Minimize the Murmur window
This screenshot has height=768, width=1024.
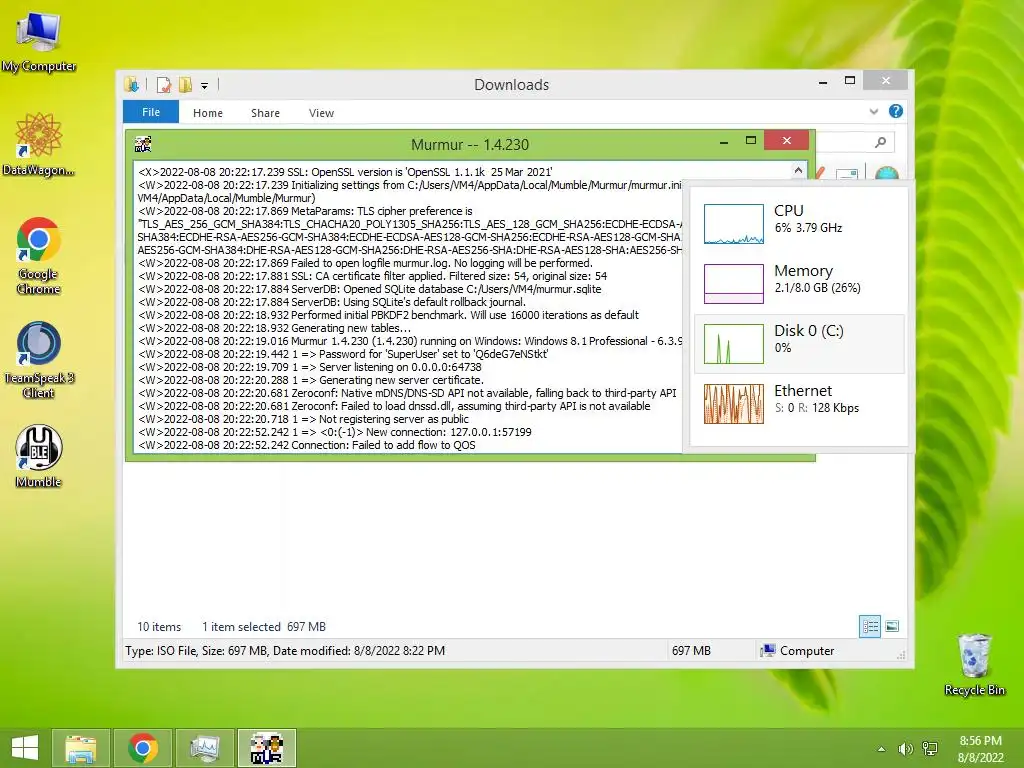[724, 141]
